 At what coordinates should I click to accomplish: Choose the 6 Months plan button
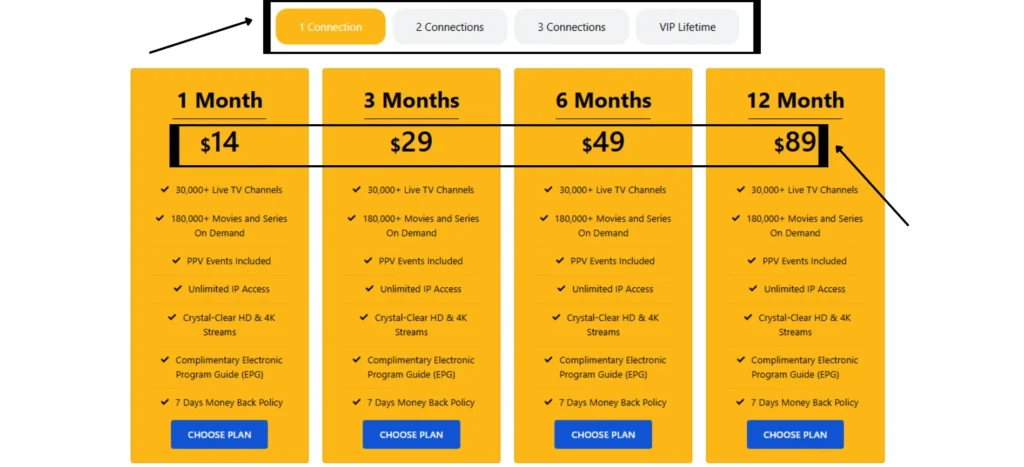[603, 435]
